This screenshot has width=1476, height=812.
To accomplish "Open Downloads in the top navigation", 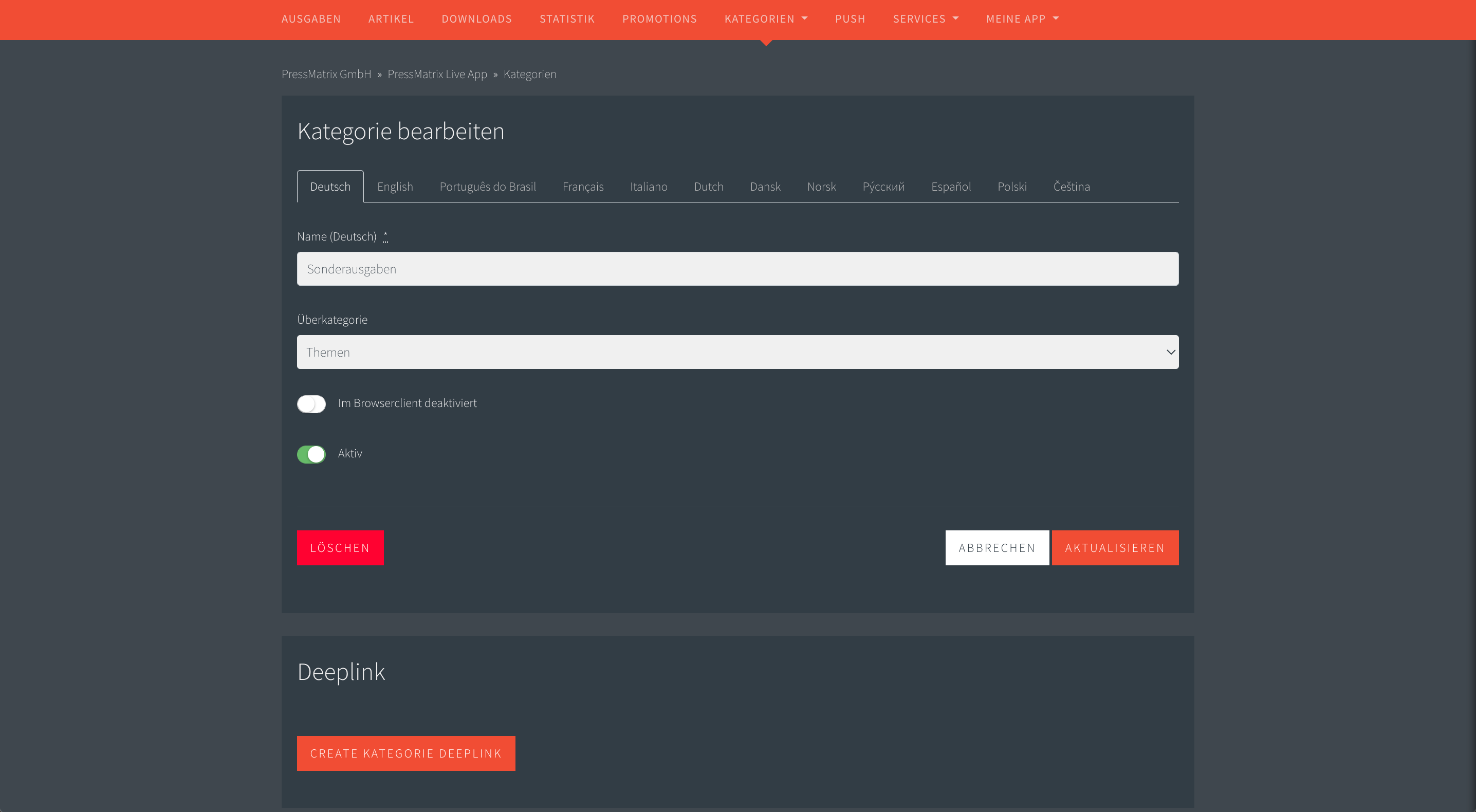I will [477, 19].
